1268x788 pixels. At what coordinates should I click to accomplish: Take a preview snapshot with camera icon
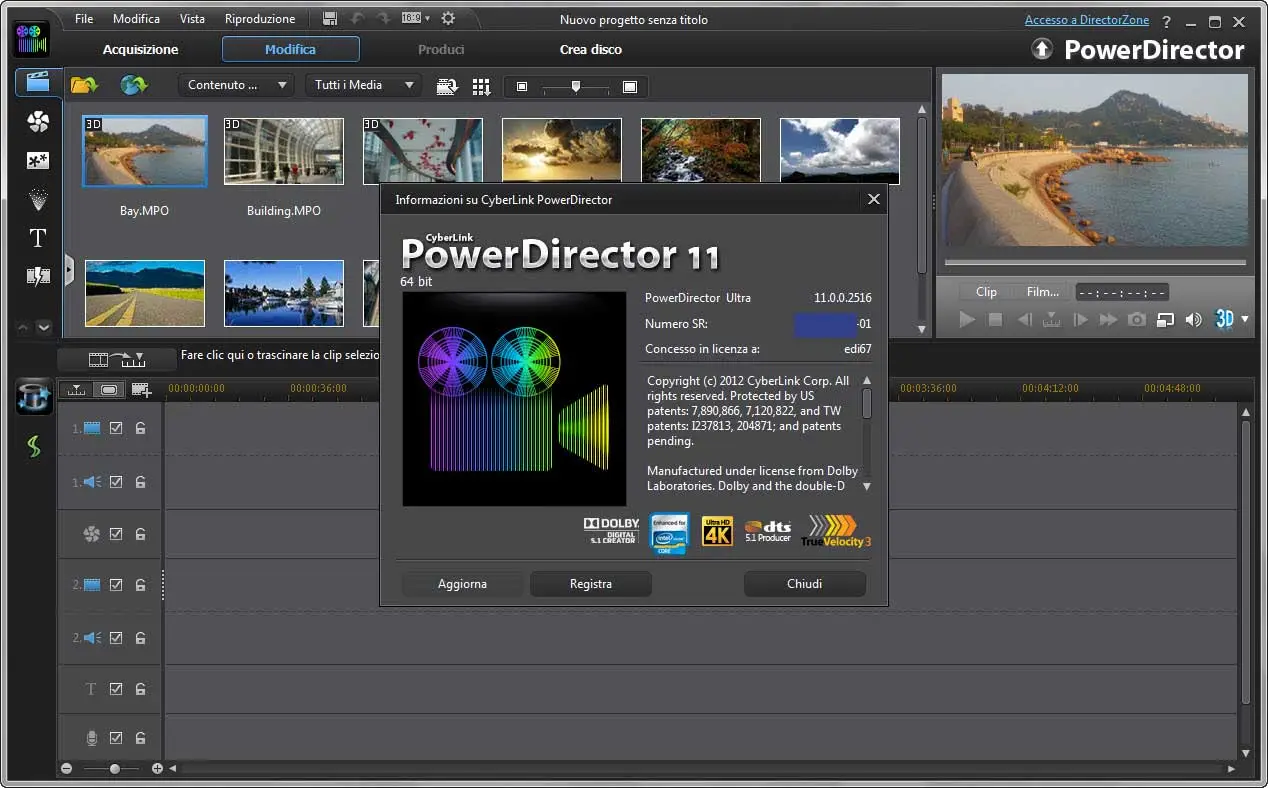tap(1137, 320)
